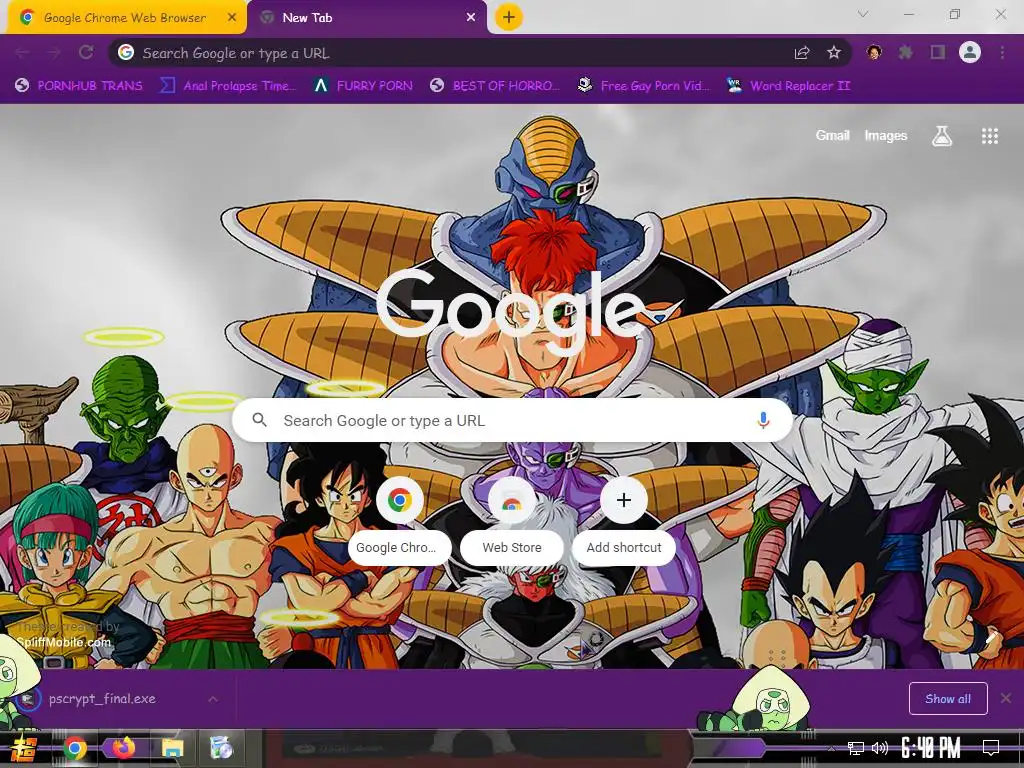Open the Search Labs flask icon
Image resolution: width=1024 pixels, height=768 pixels.
click(942, 136)
